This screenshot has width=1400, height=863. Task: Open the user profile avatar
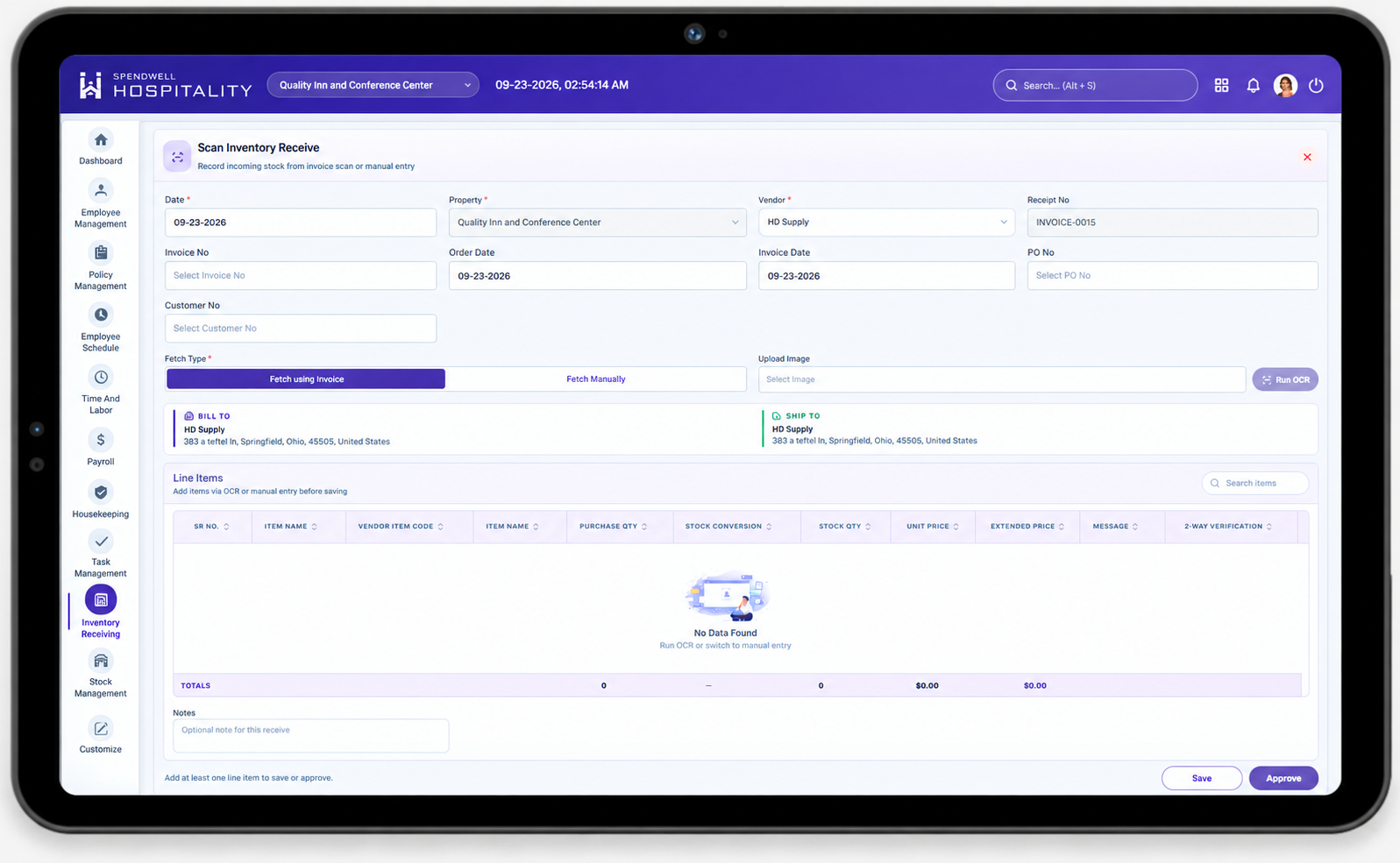tap(1285, 85)
